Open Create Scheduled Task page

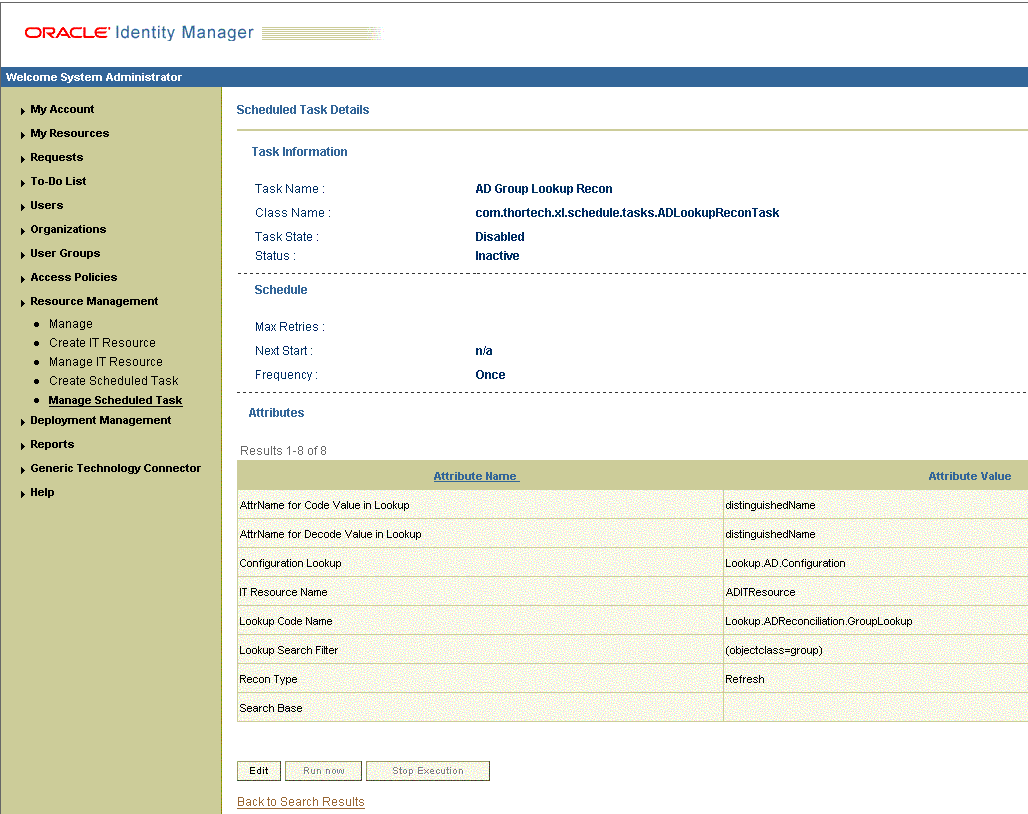113,381
